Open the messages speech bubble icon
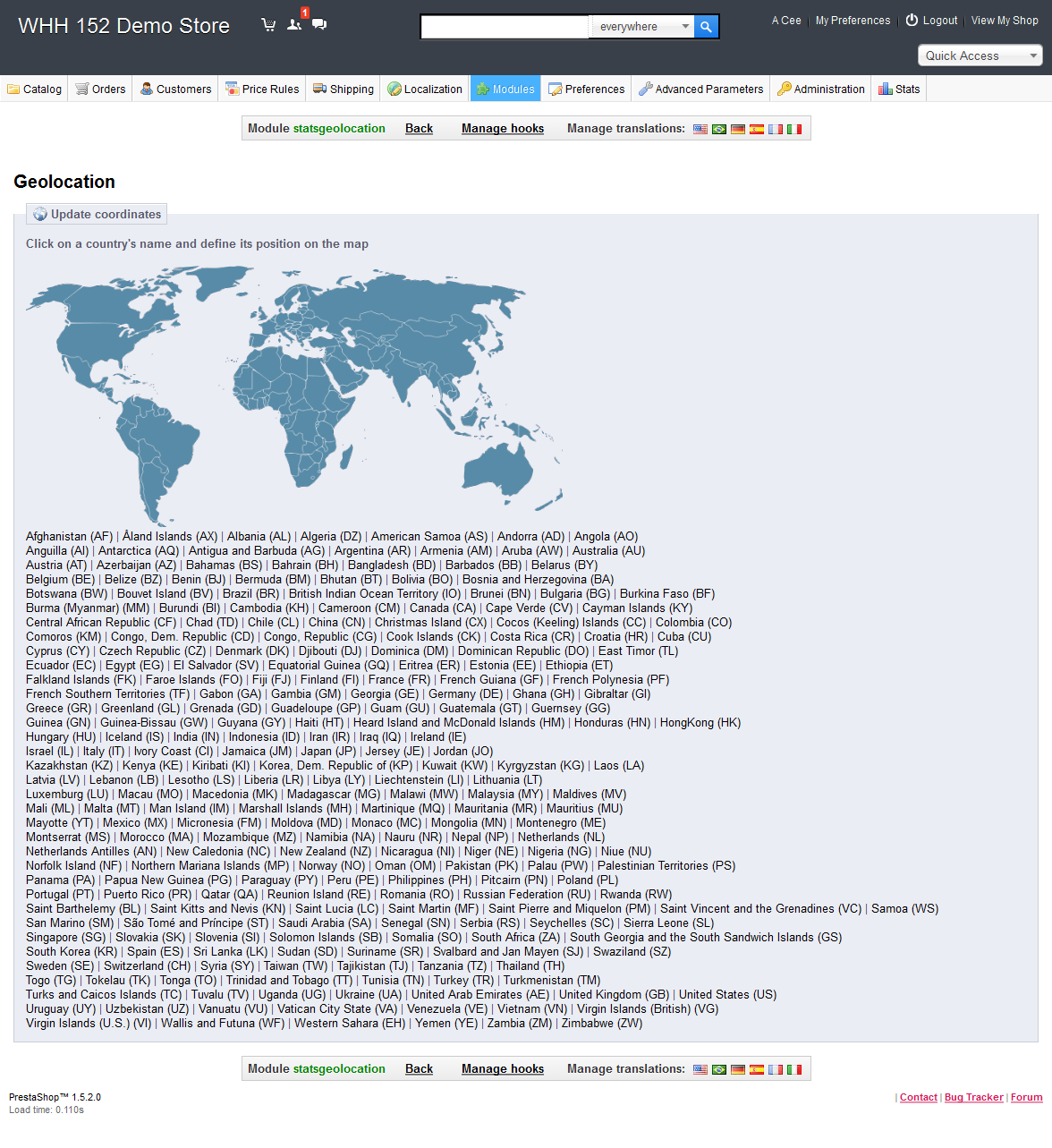 (319, 25)
